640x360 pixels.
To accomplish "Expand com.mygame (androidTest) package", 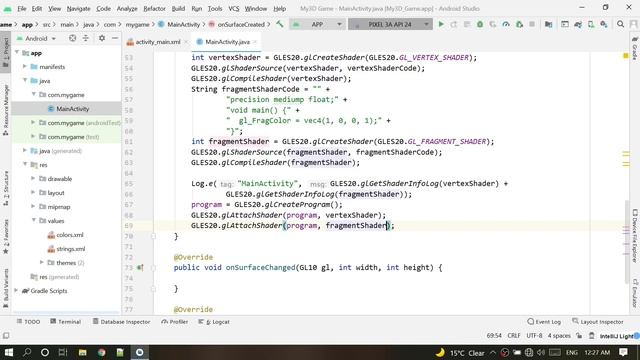I will tap(33, 122).
